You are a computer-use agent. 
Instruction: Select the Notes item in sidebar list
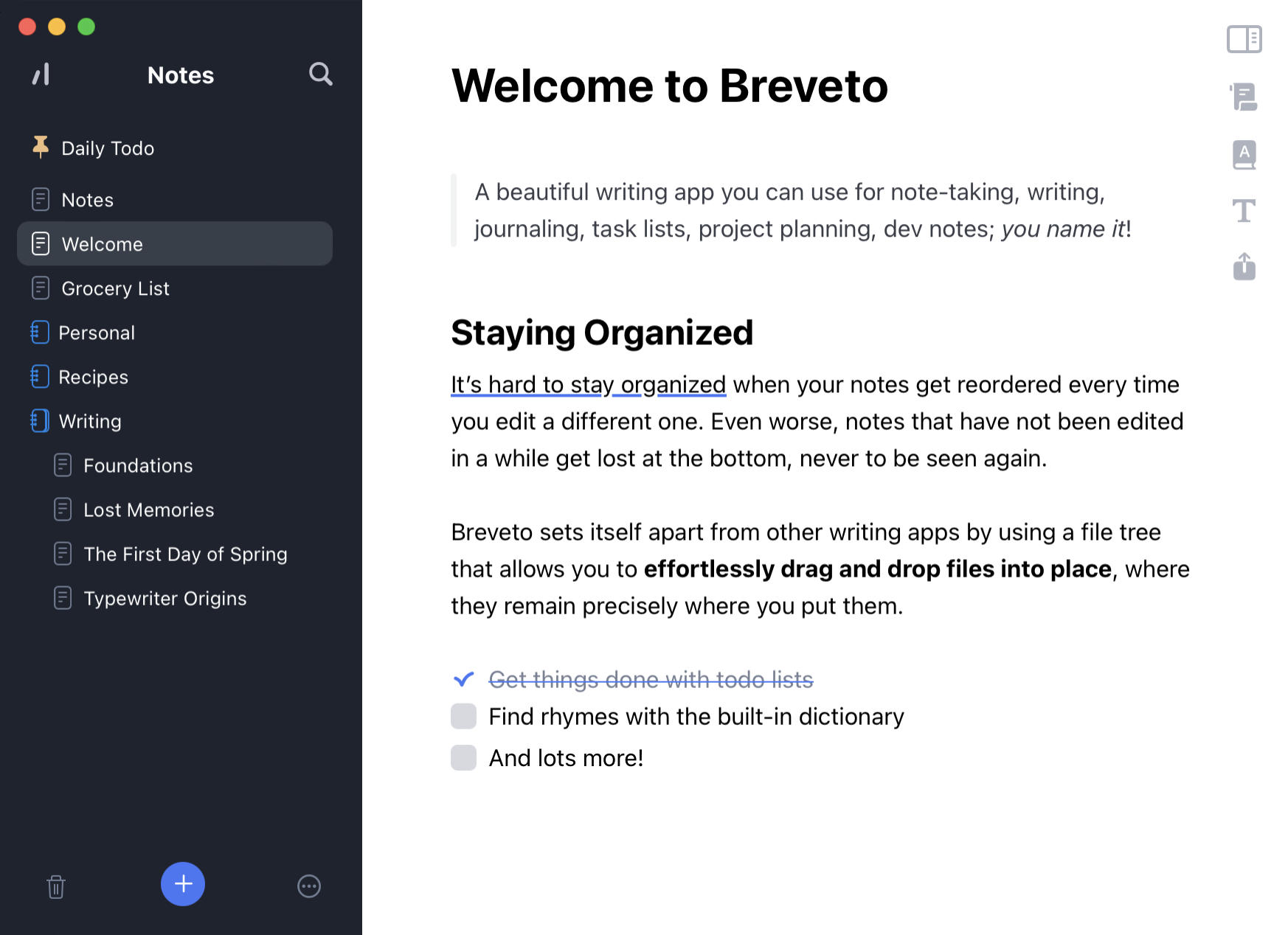point(175,199)
